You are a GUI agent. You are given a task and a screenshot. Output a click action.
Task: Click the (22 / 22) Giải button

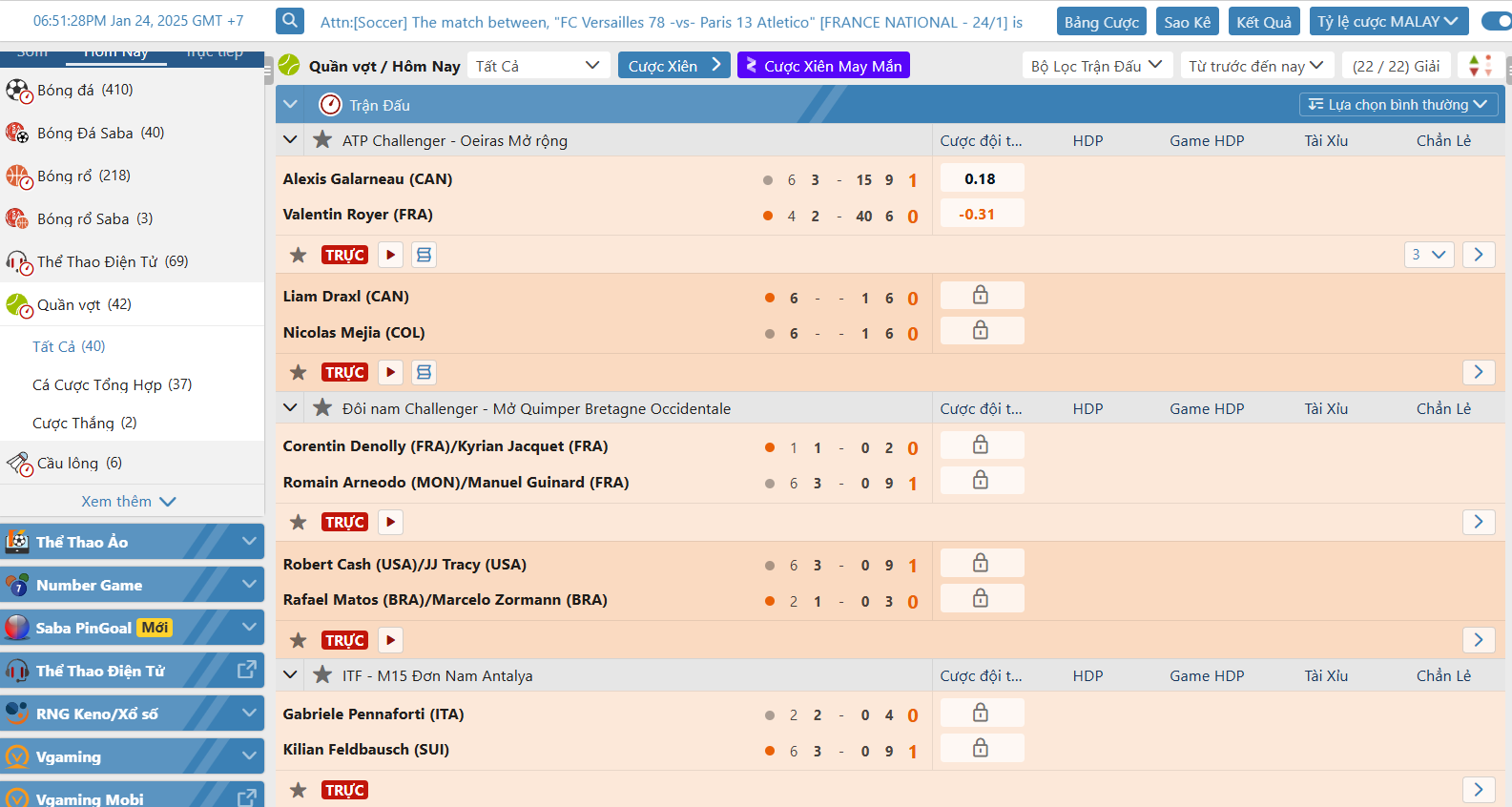point(1396,65)
